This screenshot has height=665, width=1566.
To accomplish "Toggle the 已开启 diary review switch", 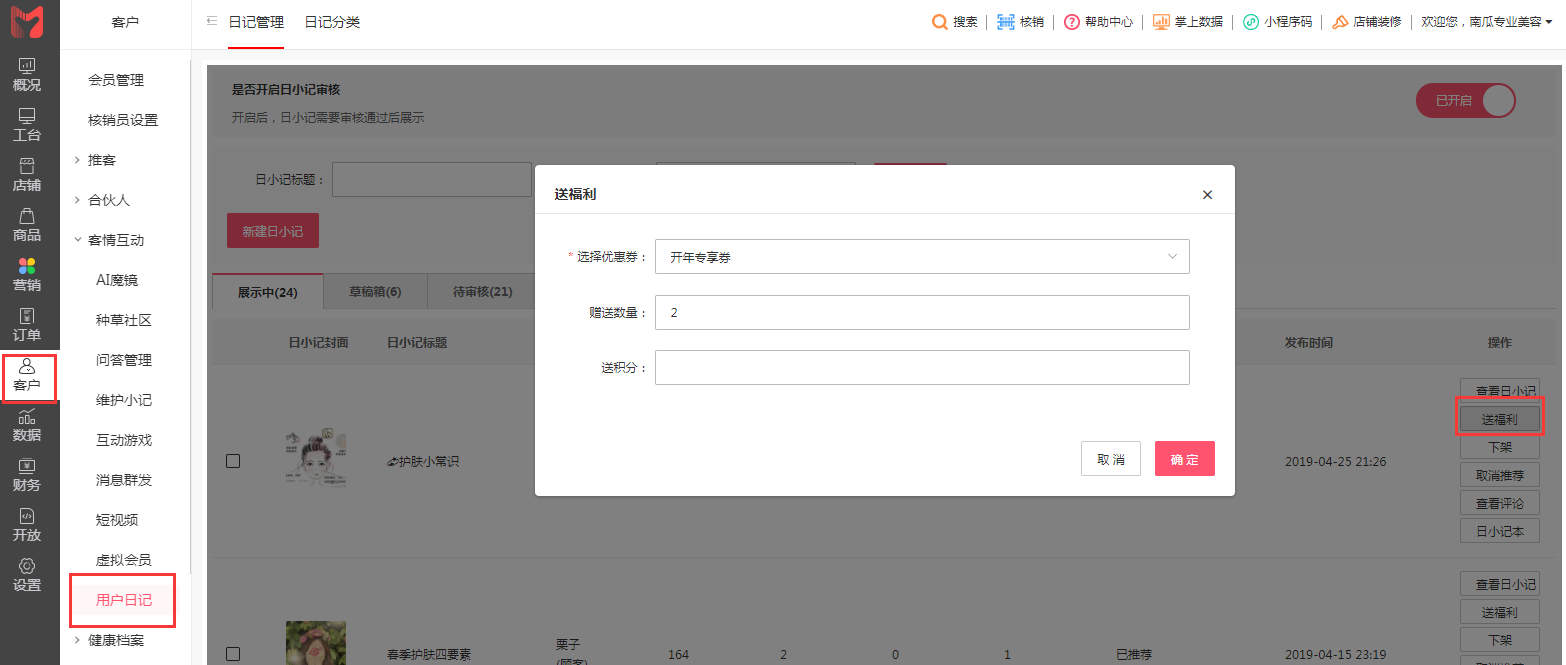I will [1465, 101].
